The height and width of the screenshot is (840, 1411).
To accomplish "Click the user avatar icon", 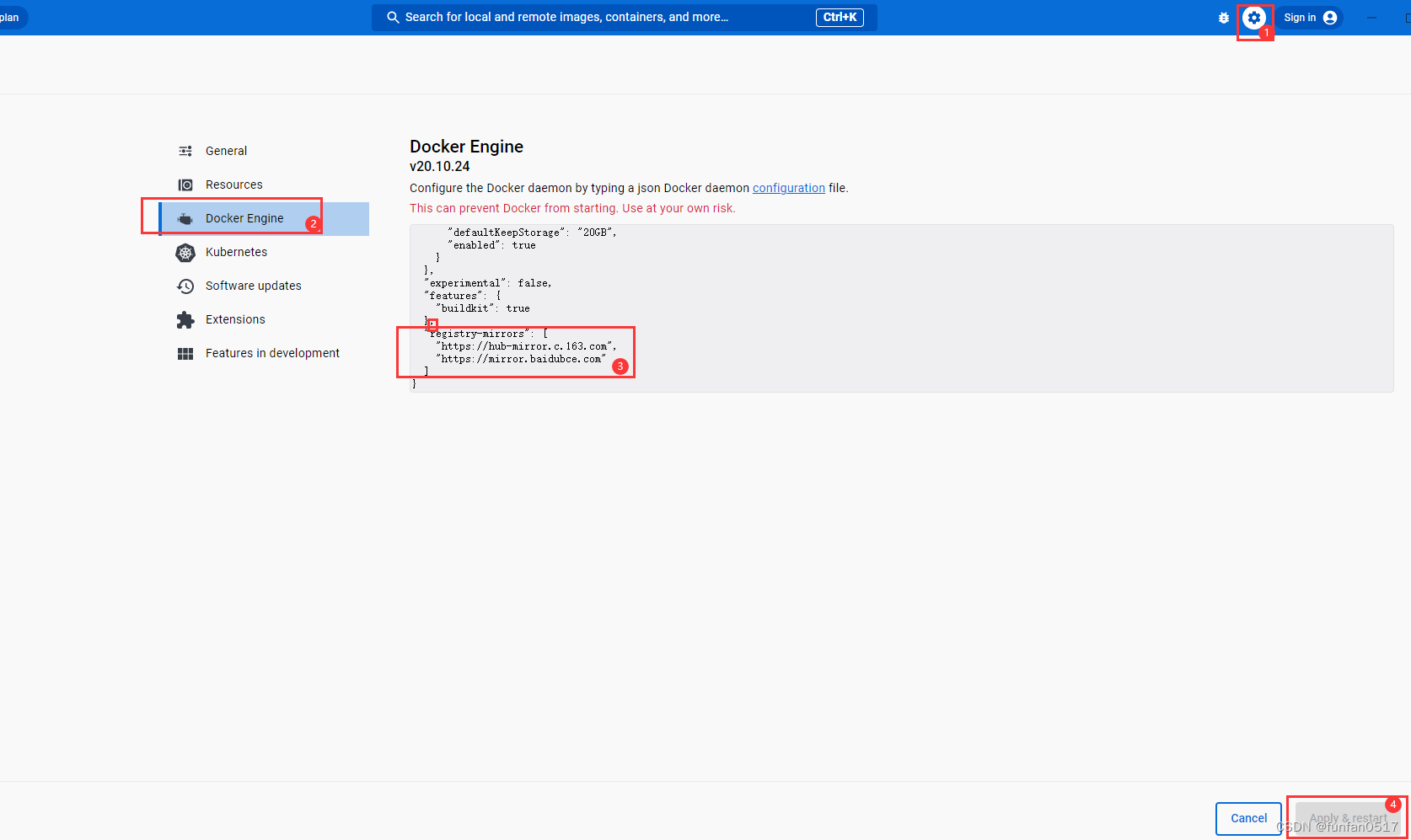I will click(1330, 18).
